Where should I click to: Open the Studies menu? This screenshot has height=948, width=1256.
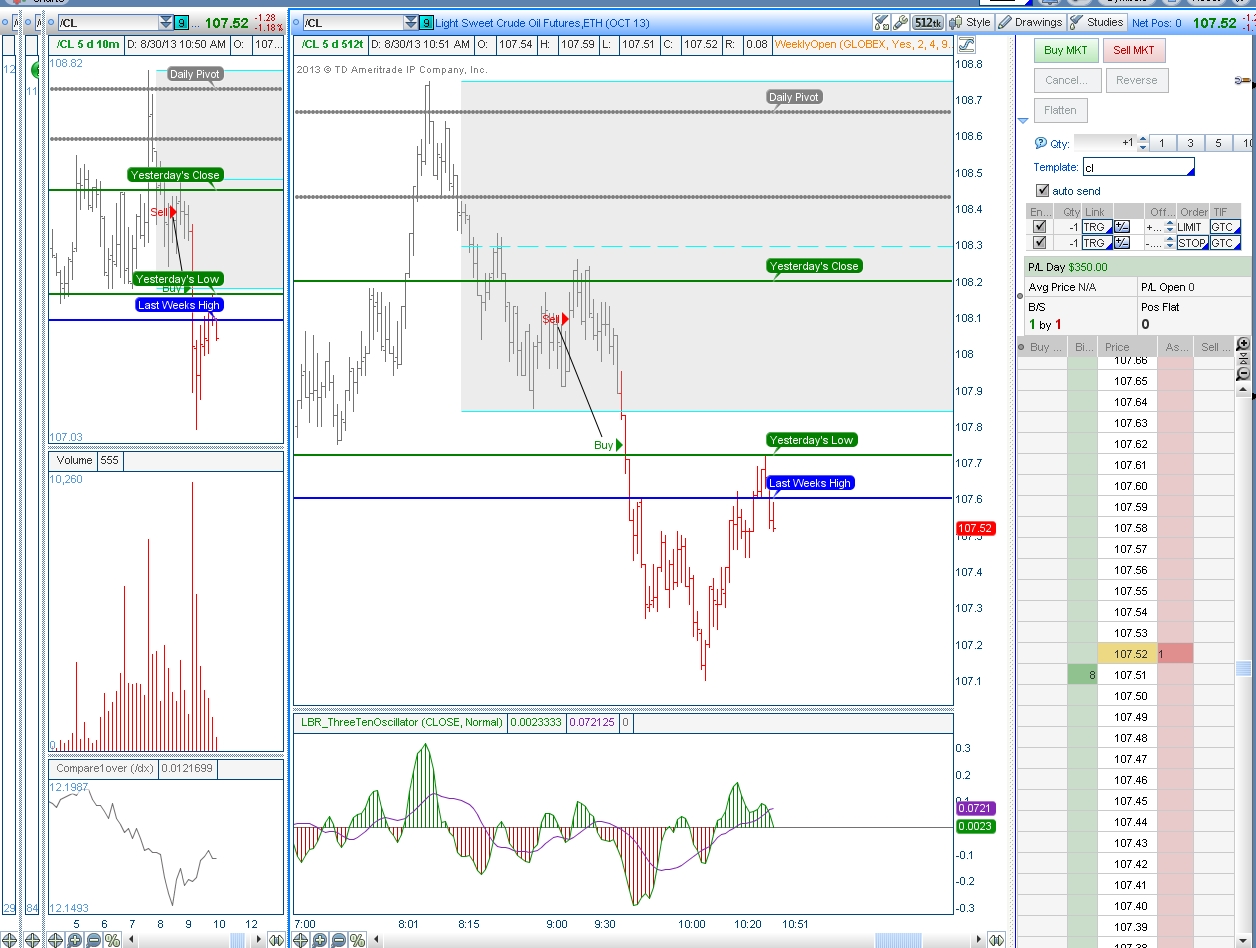(1097, 22)
